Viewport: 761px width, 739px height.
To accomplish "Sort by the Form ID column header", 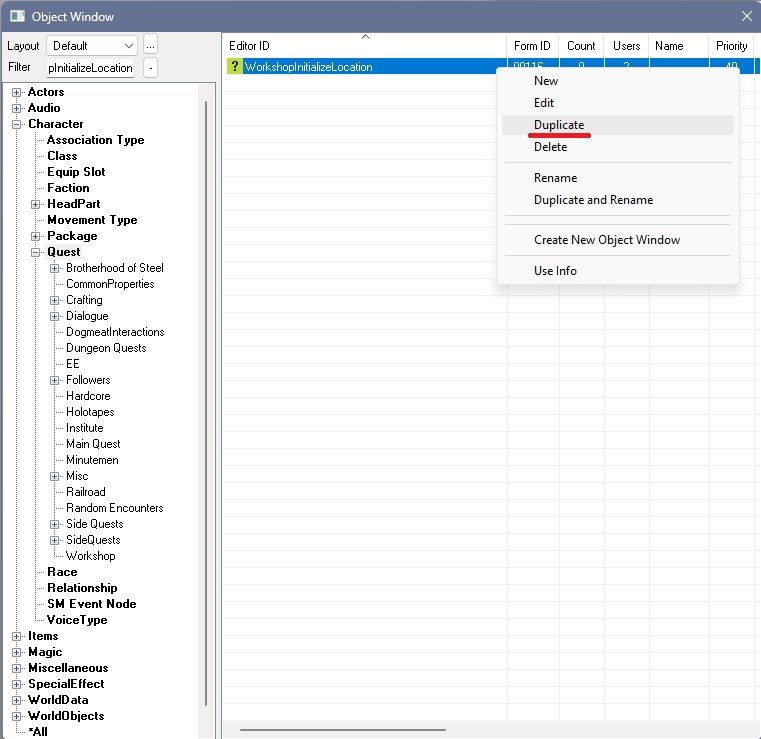I will coord(532,46).
